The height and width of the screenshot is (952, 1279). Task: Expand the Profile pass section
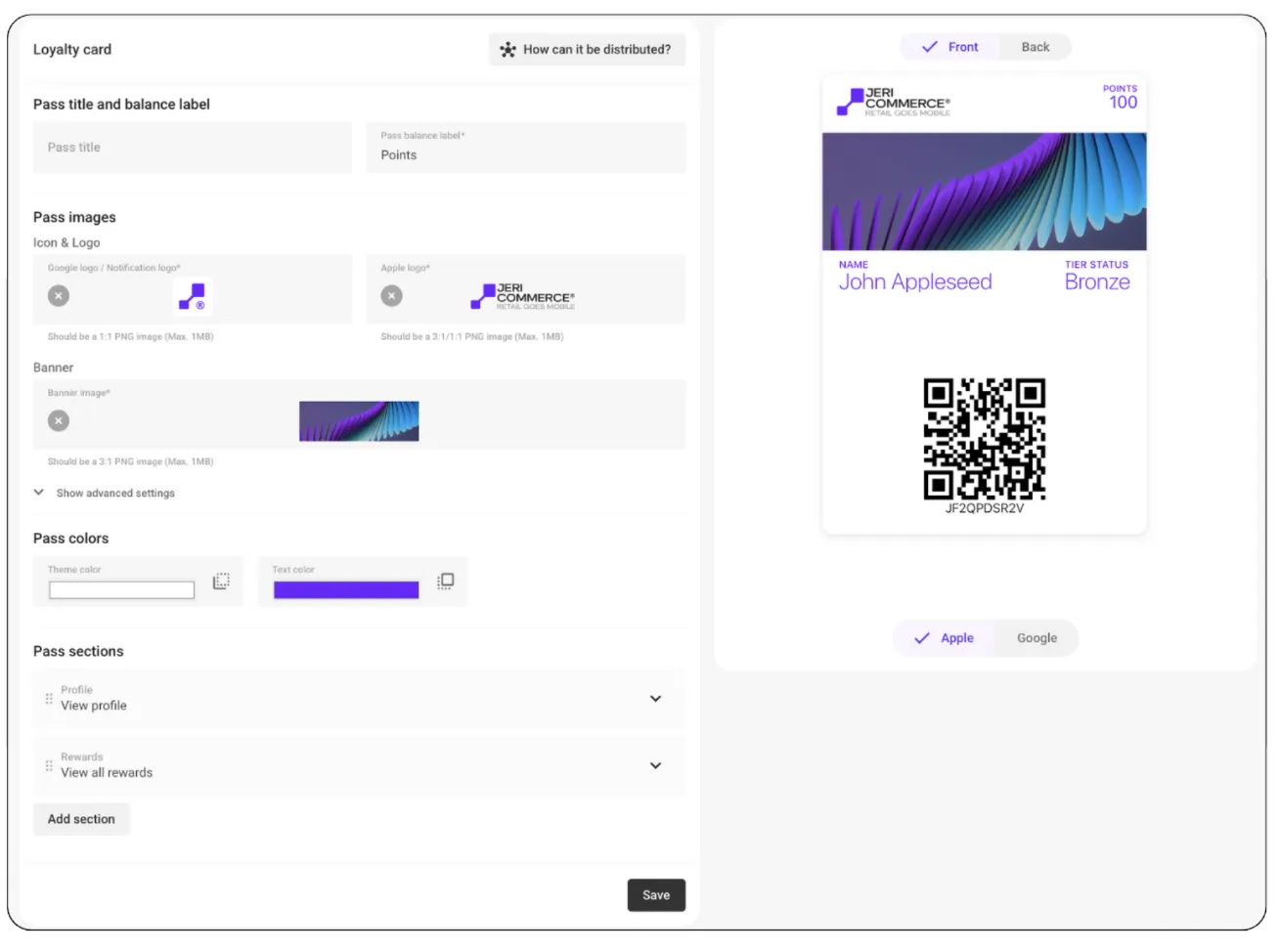pyautogui.click(x=655, y=699)
